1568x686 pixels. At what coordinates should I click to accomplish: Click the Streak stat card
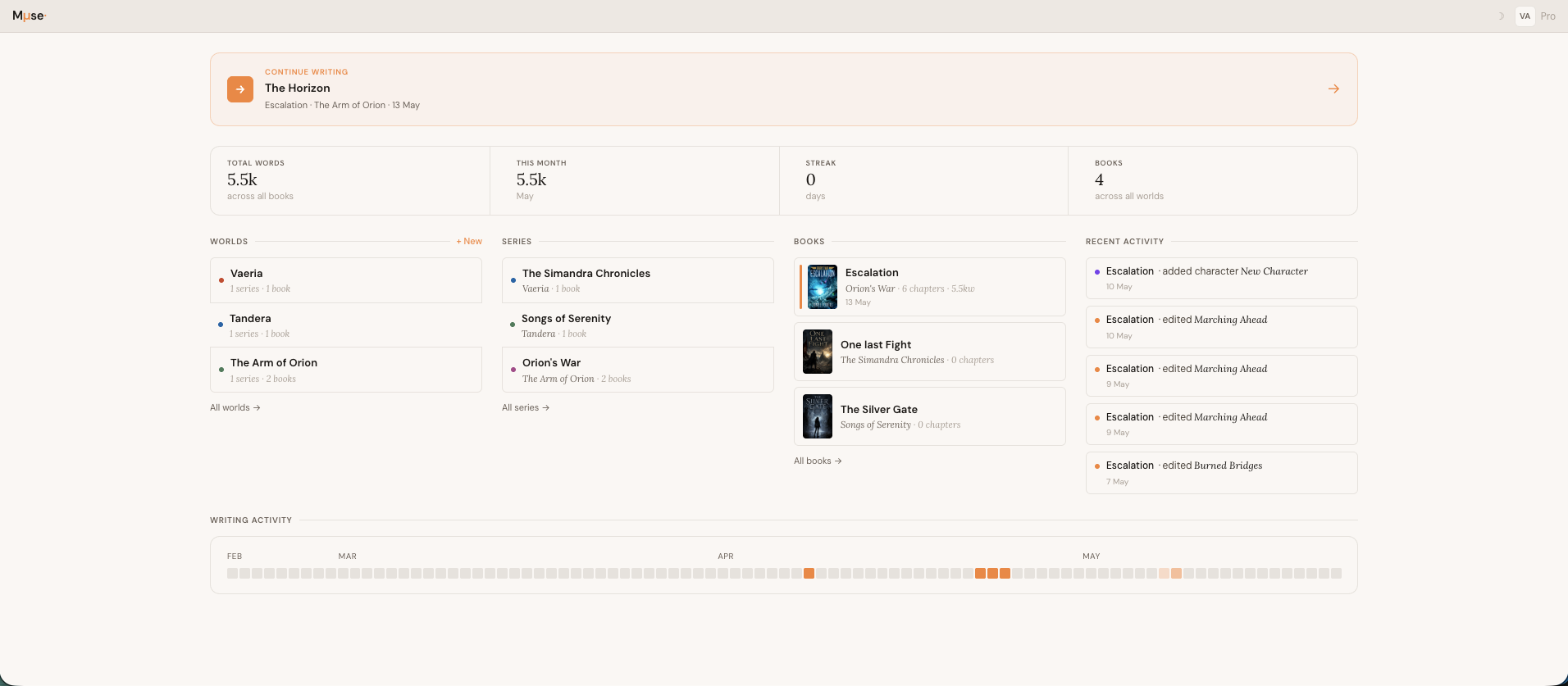tap(923, 180)
